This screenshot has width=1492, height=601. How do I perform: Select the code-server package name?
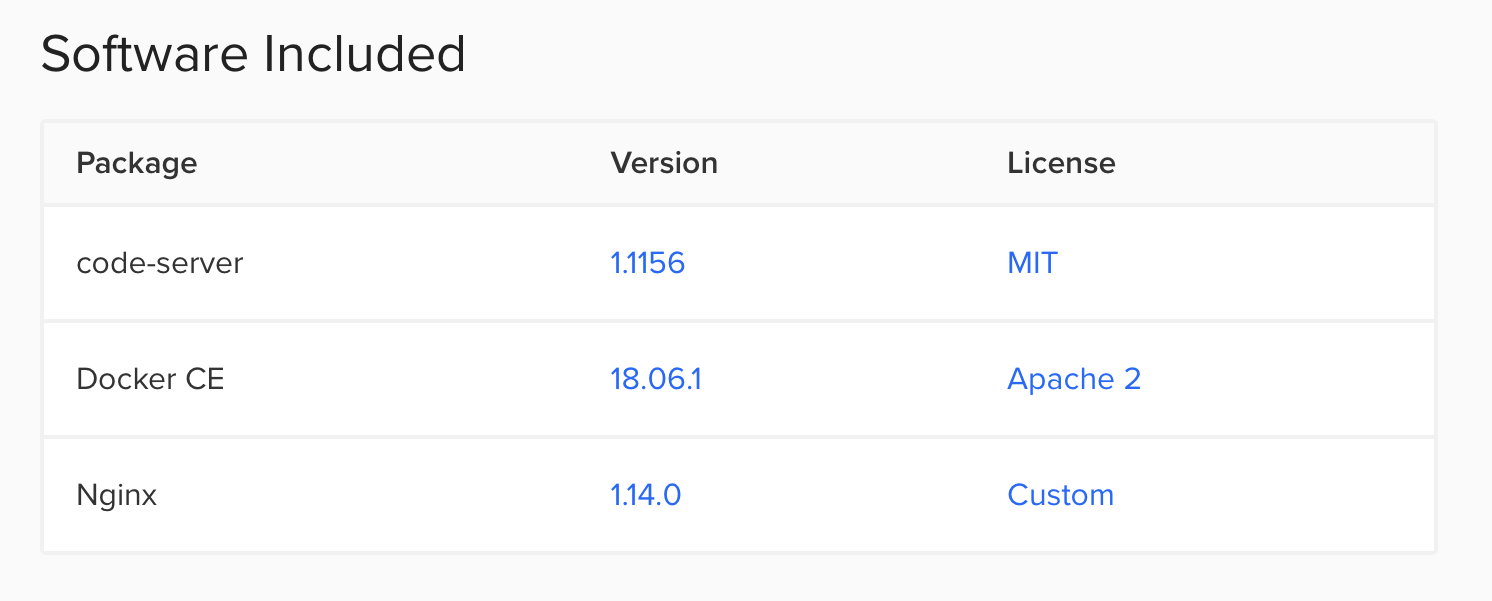160,263
